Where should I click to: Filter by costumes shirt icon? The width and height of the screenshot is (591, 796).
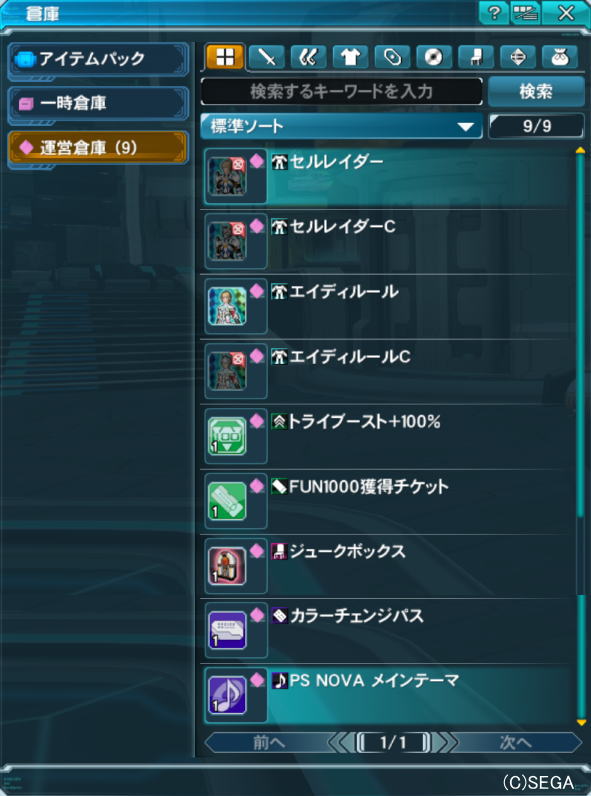[x=350, y=57]
